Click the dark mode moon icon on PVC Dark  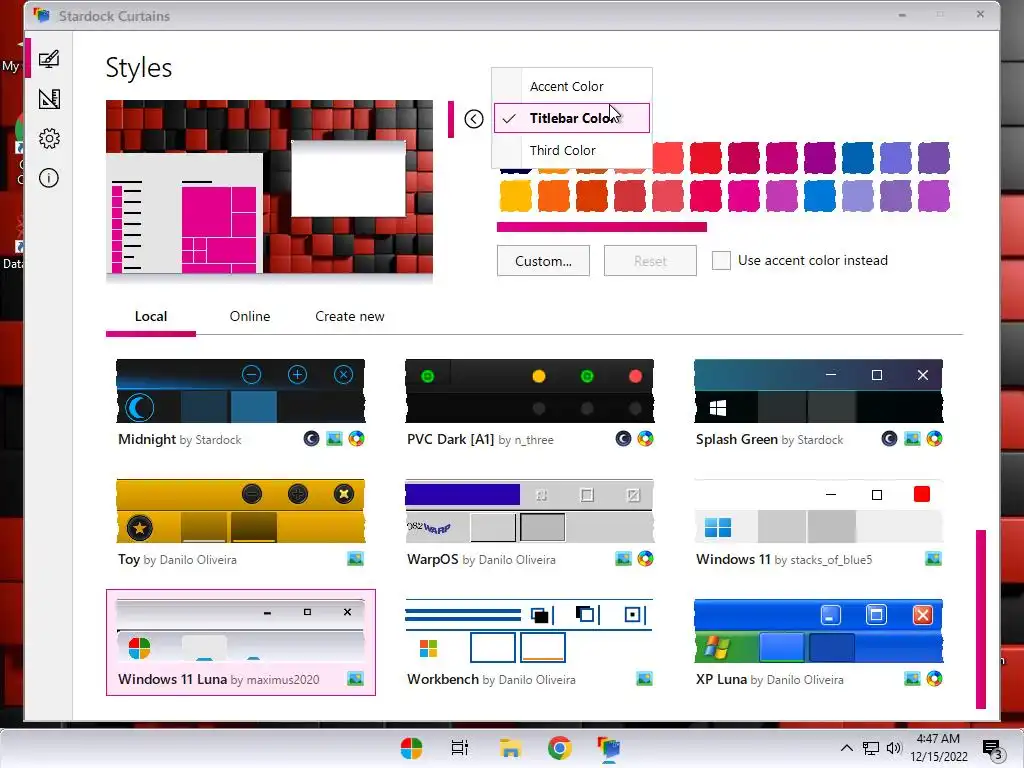[623, 439]
